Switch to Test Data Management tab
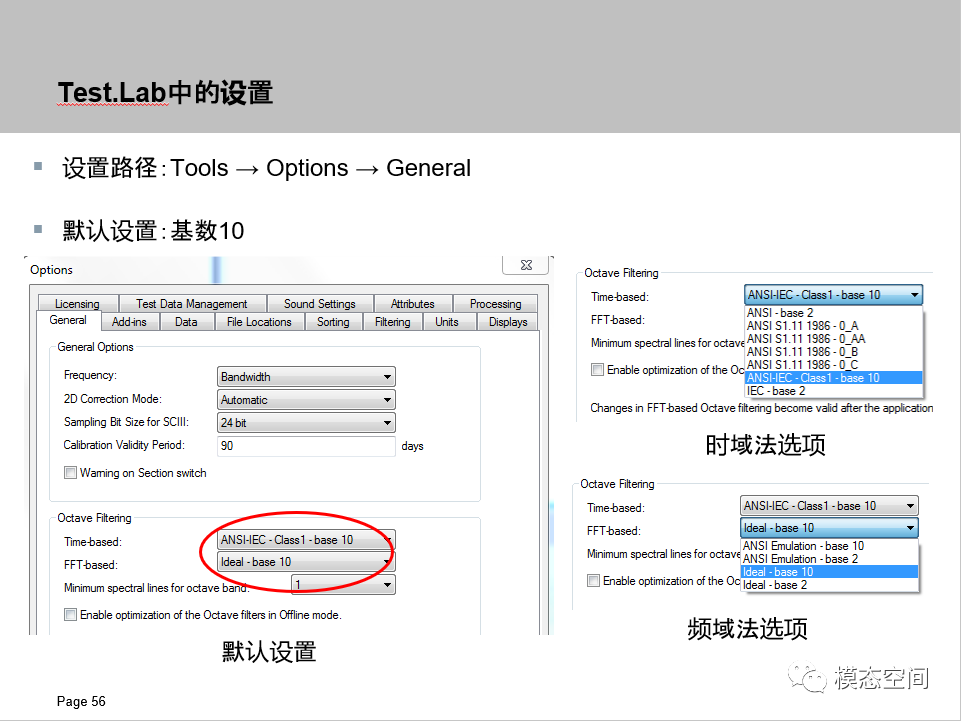This screenshot has width=961, height=721. click(192, 303)
